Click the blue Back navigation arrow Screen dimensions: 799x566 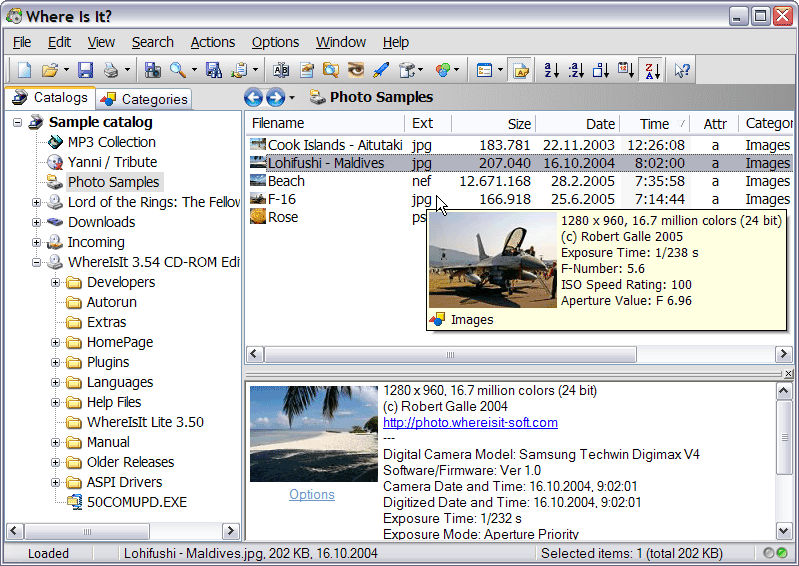(253, 98)
